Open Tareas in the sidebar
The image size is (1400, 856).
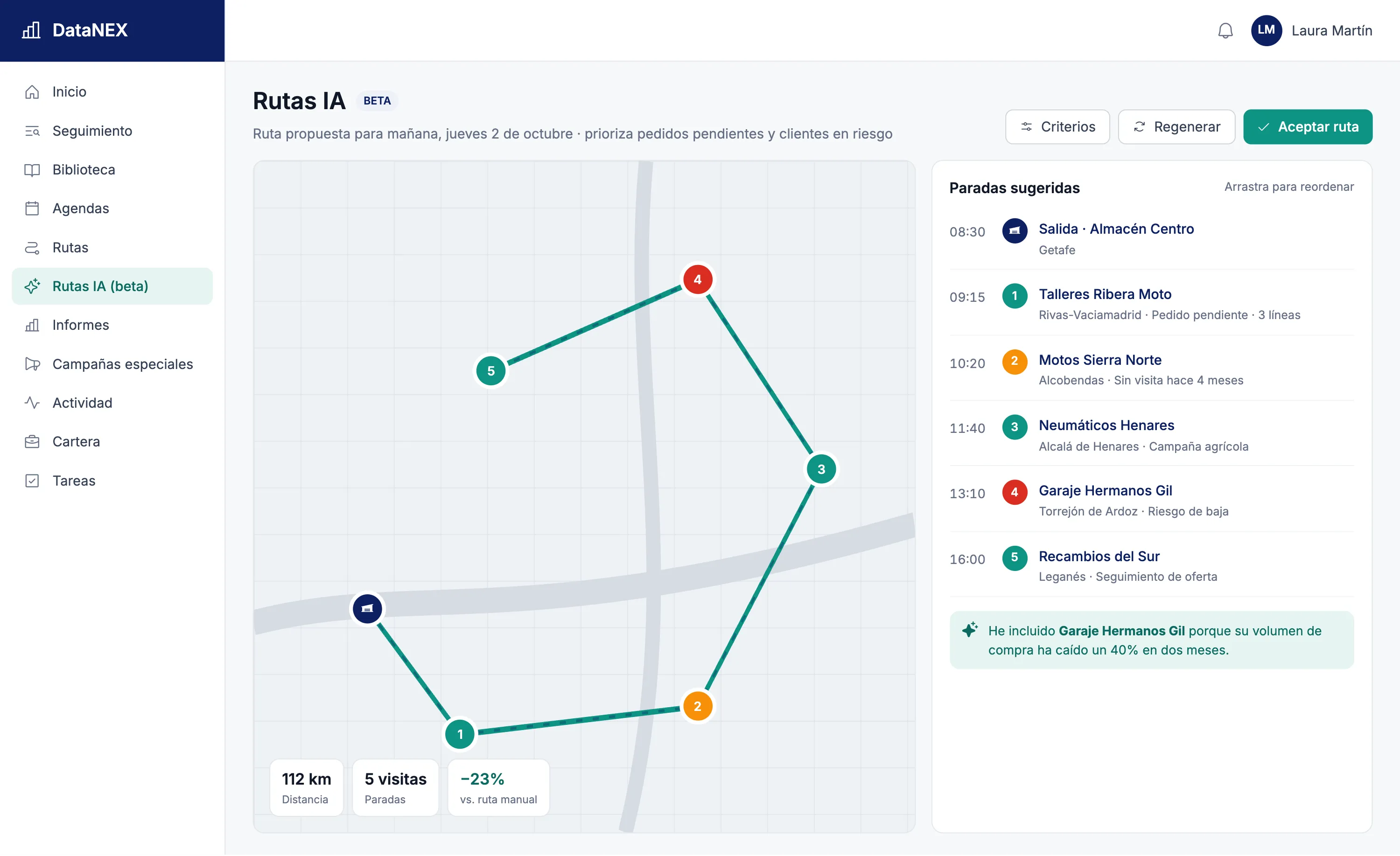pos(112,481)
